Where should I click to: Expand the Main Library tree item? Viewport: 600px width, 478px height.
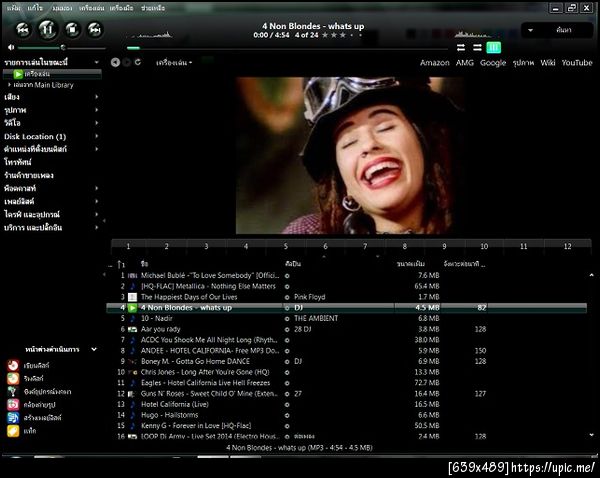click(9, 85)
